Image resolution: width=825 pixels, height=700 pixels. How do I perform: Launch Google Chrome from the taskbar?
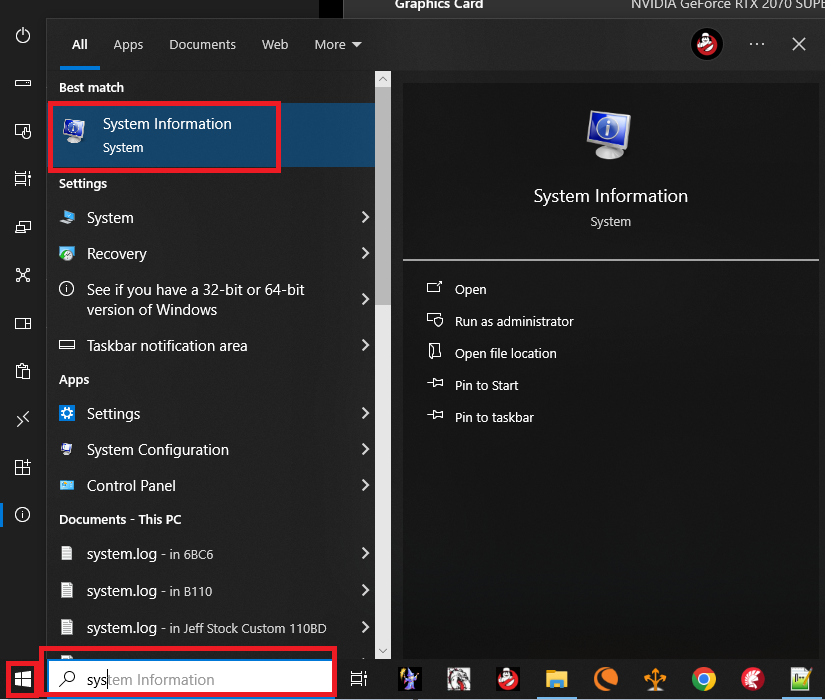(703, 679)
